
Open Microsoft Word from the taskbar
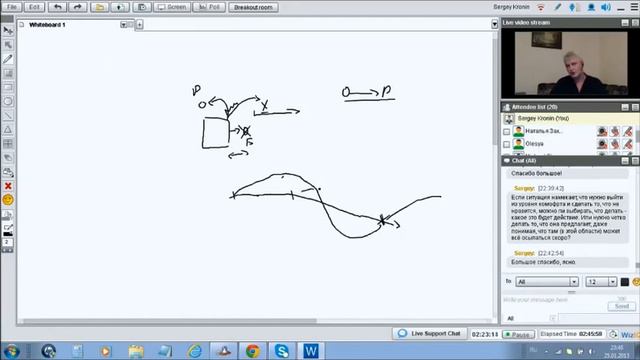[311, 351]
